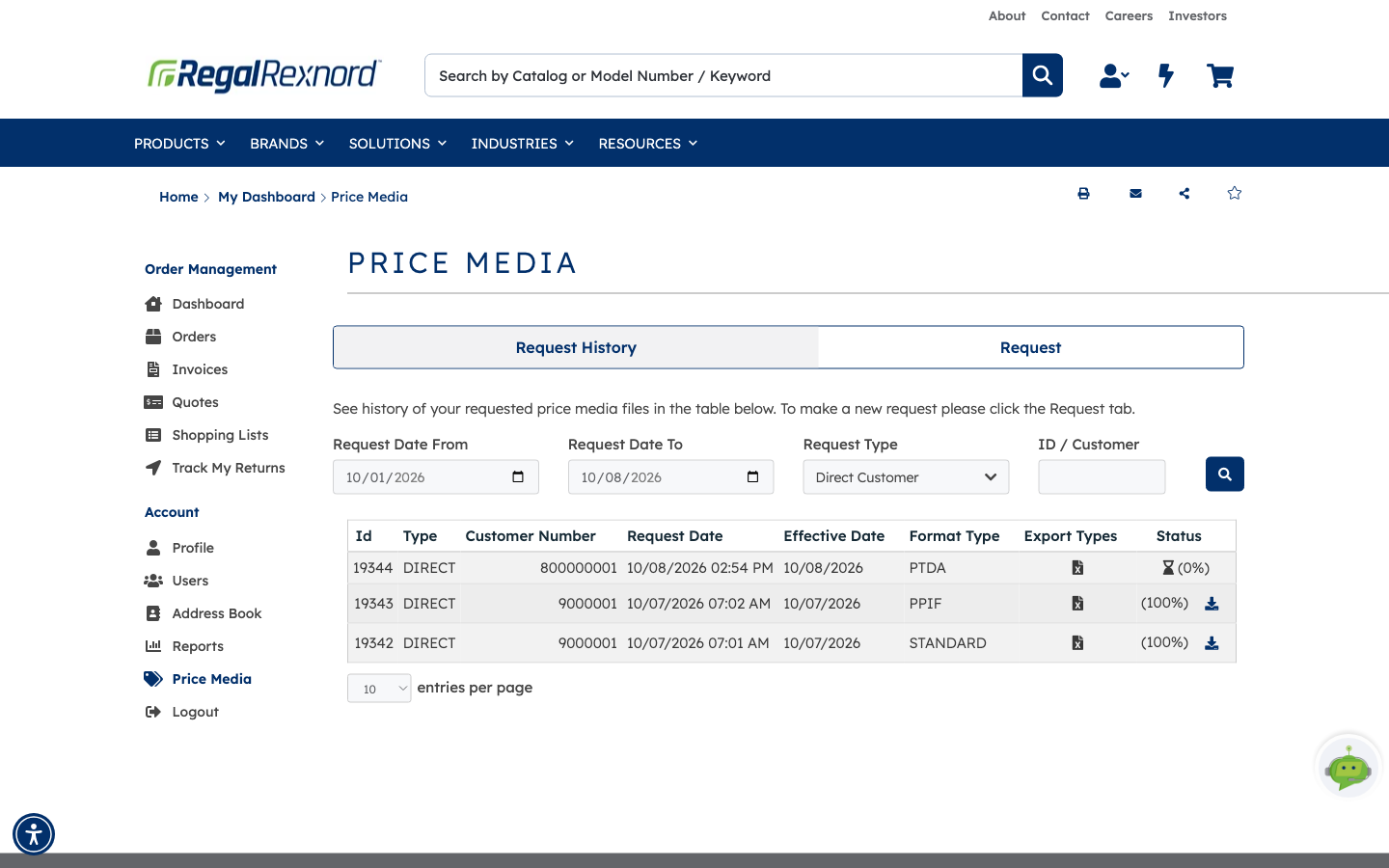Open the Careers link
Screen dimensions: 1389x868
pos(1129,15)
